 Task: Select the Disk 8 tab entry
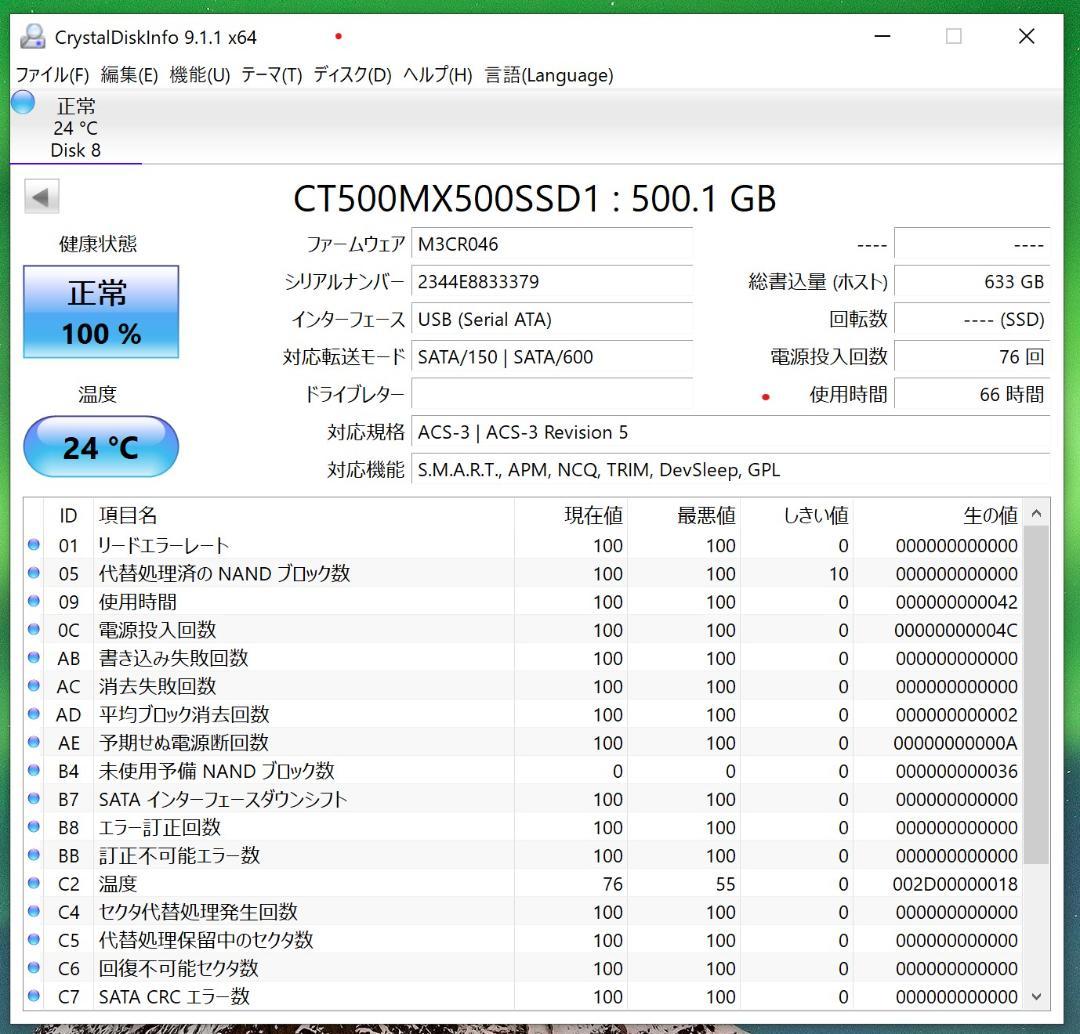click(x=76, y=128)
